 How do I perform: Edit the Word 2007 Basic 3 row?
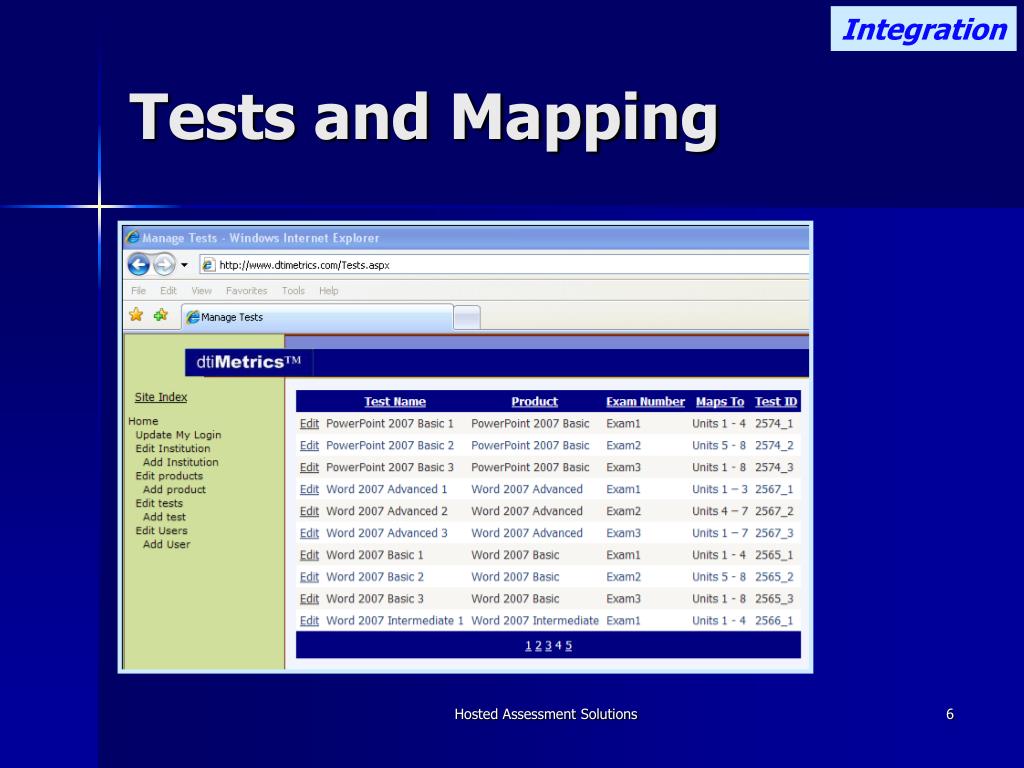tap(309, 599)
